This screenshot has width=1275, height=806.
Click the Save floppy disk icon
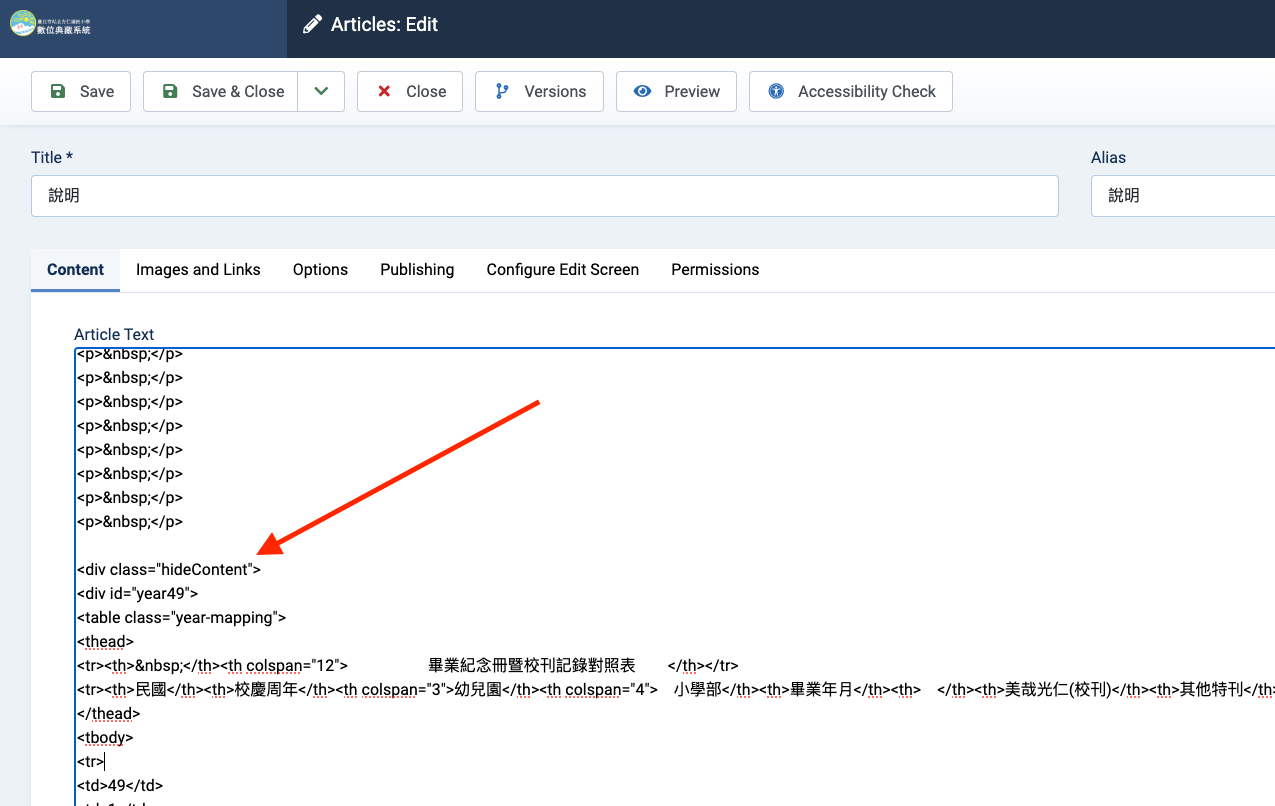click(58, 91)
